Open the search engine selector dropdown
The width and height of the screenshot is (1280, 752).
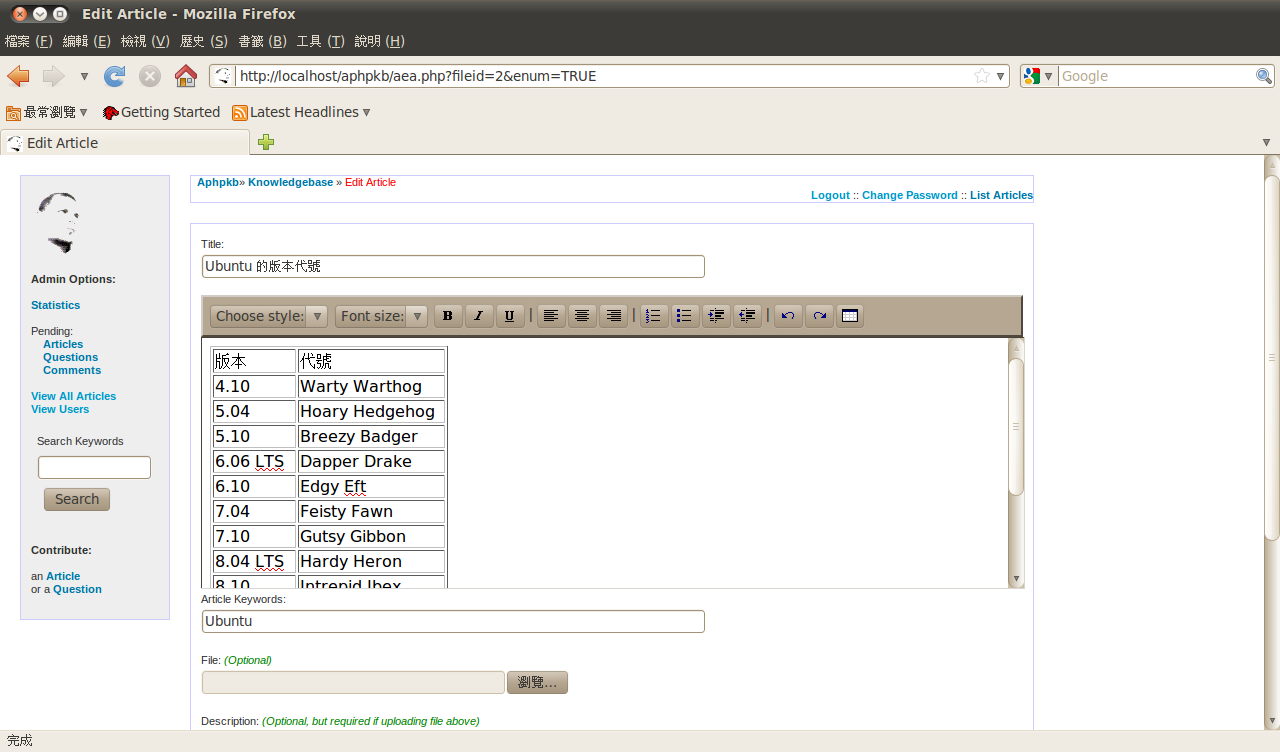click(x=1039, y=76)
